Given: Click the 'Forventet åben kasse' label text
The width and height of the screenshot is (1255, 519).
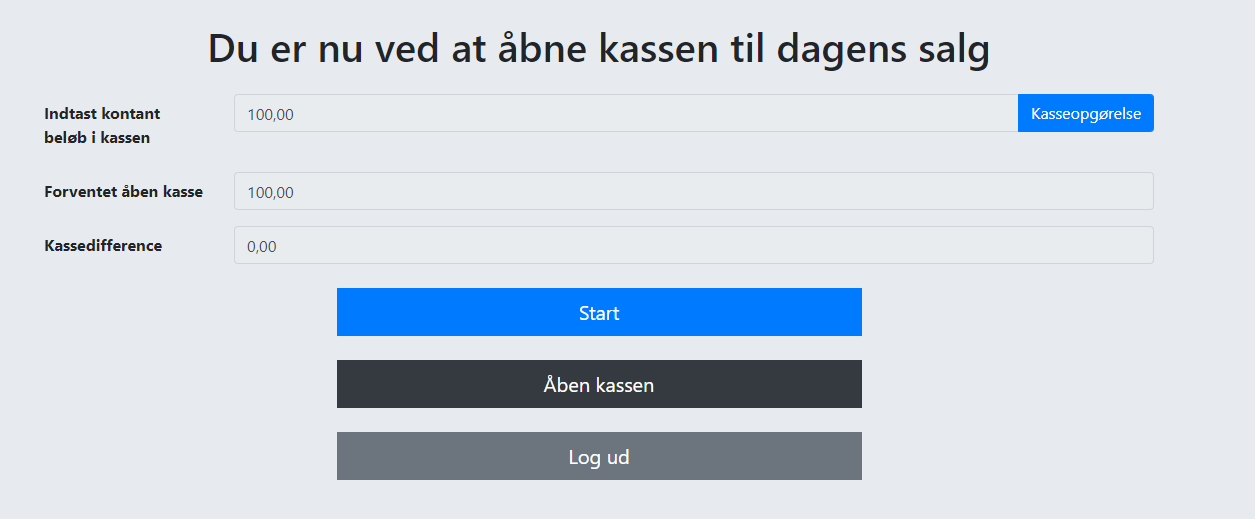Looking at the screenshot, I should [123, 191].
